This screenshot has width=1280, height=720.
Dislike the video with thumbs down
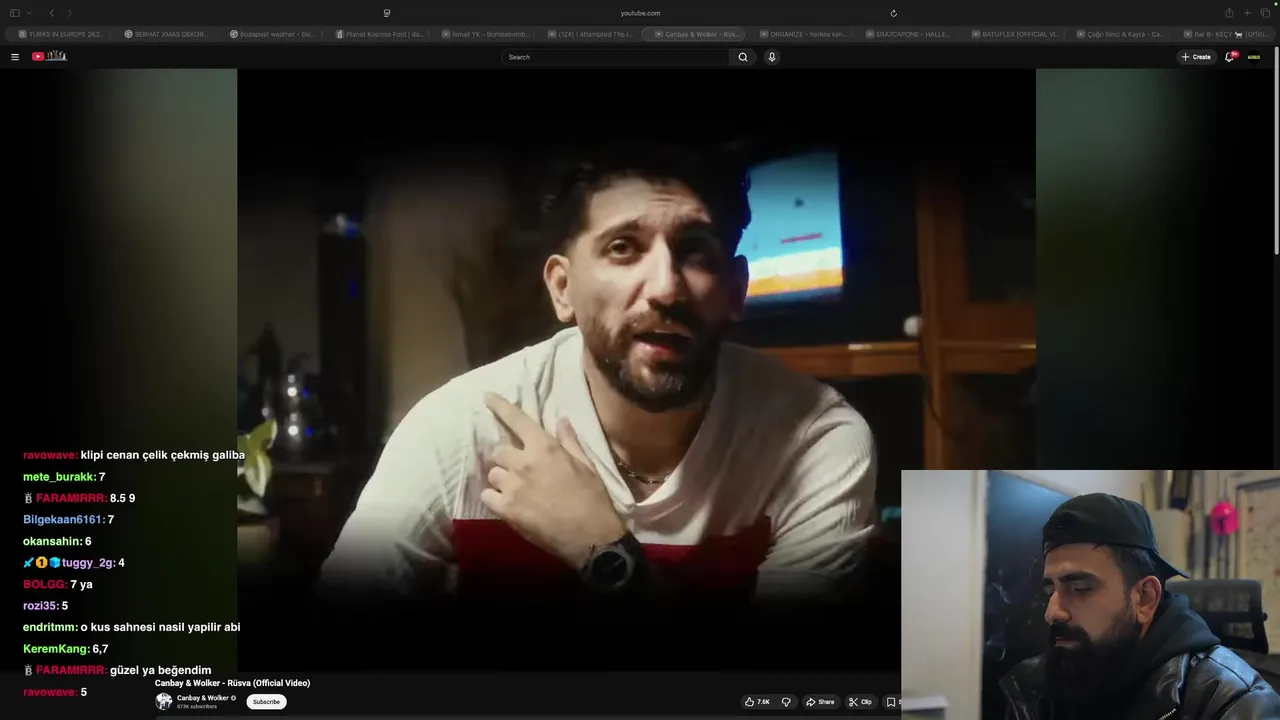tap(786, 702)
